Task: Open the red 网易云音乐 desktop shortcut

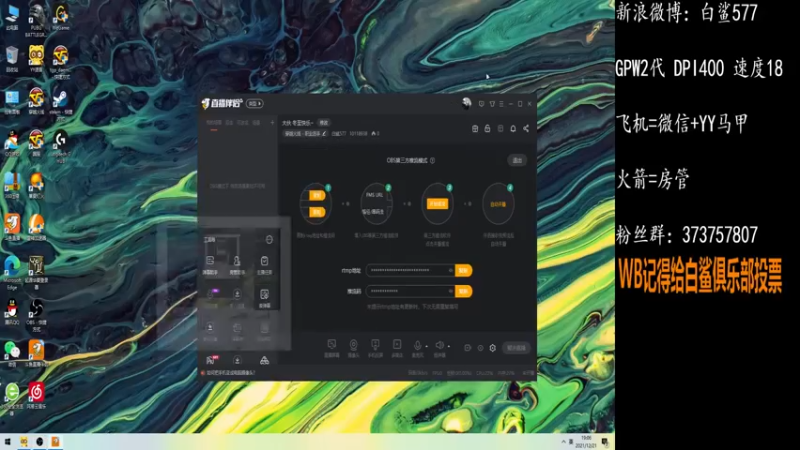Action: pyautogui.click(x=36, y=396)
